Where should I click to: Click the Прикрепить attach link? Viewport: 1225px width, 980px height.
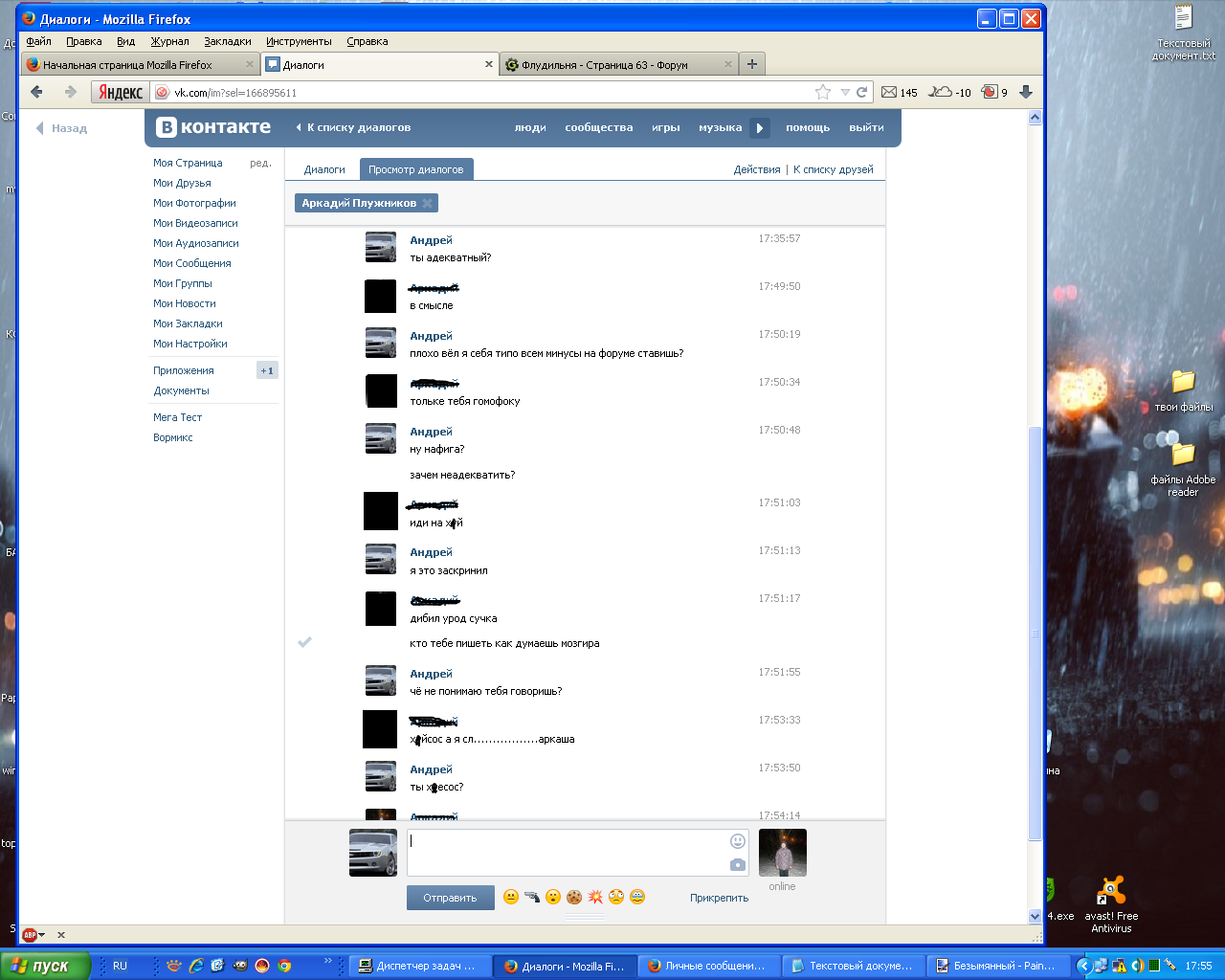[x=719, y=898]
